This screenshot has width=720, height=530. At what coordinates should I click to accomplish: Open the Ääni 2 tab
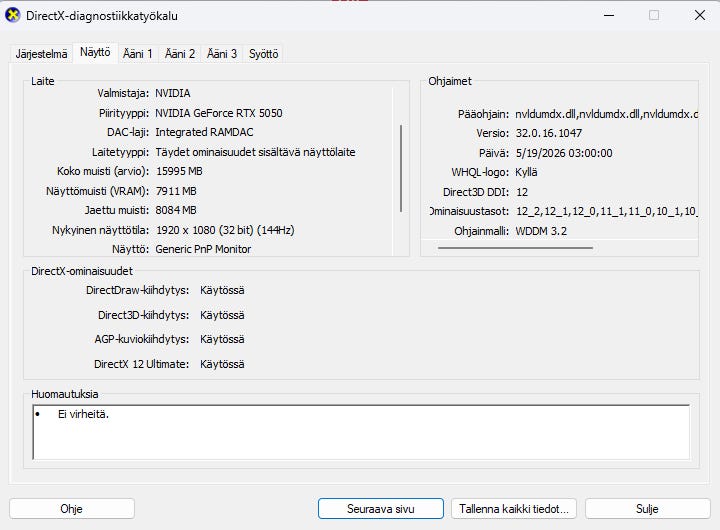point(180,54)
